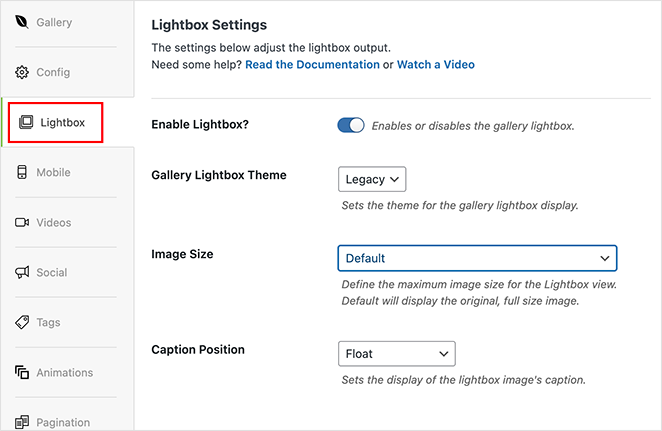Click the Social megaphone icon

[22, 272]
